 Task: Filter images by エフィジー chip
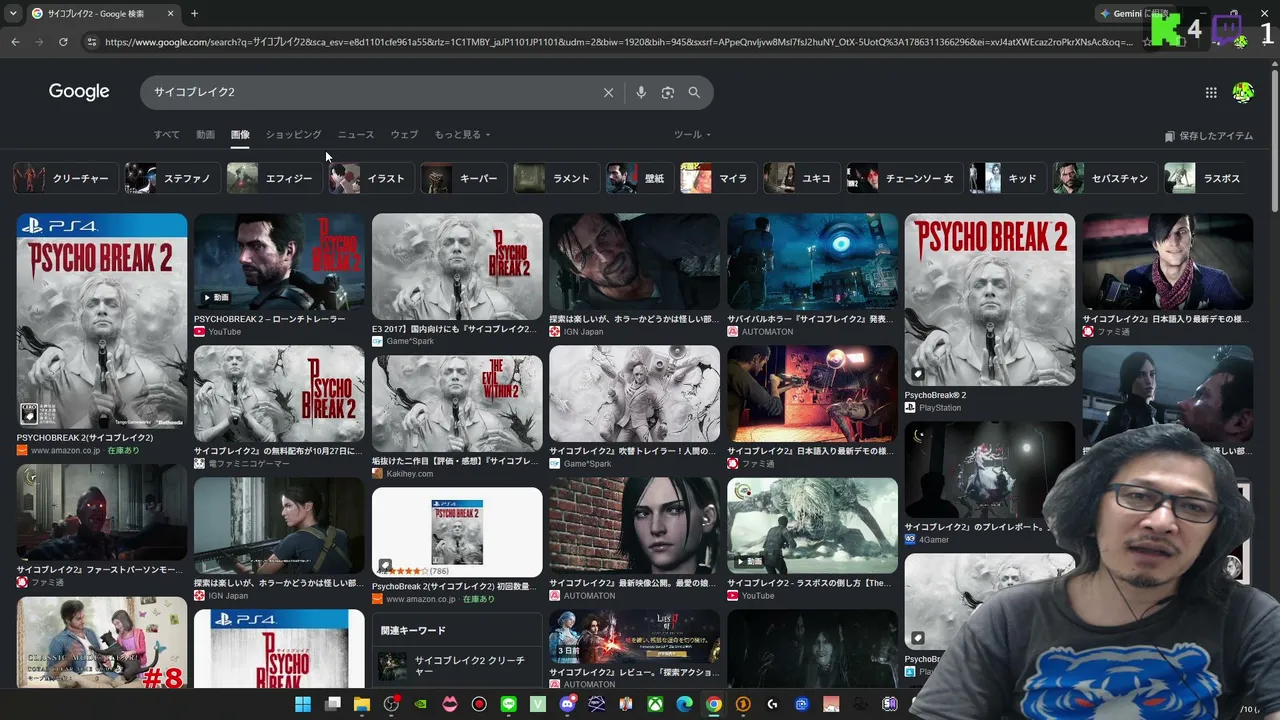(273, 178)
